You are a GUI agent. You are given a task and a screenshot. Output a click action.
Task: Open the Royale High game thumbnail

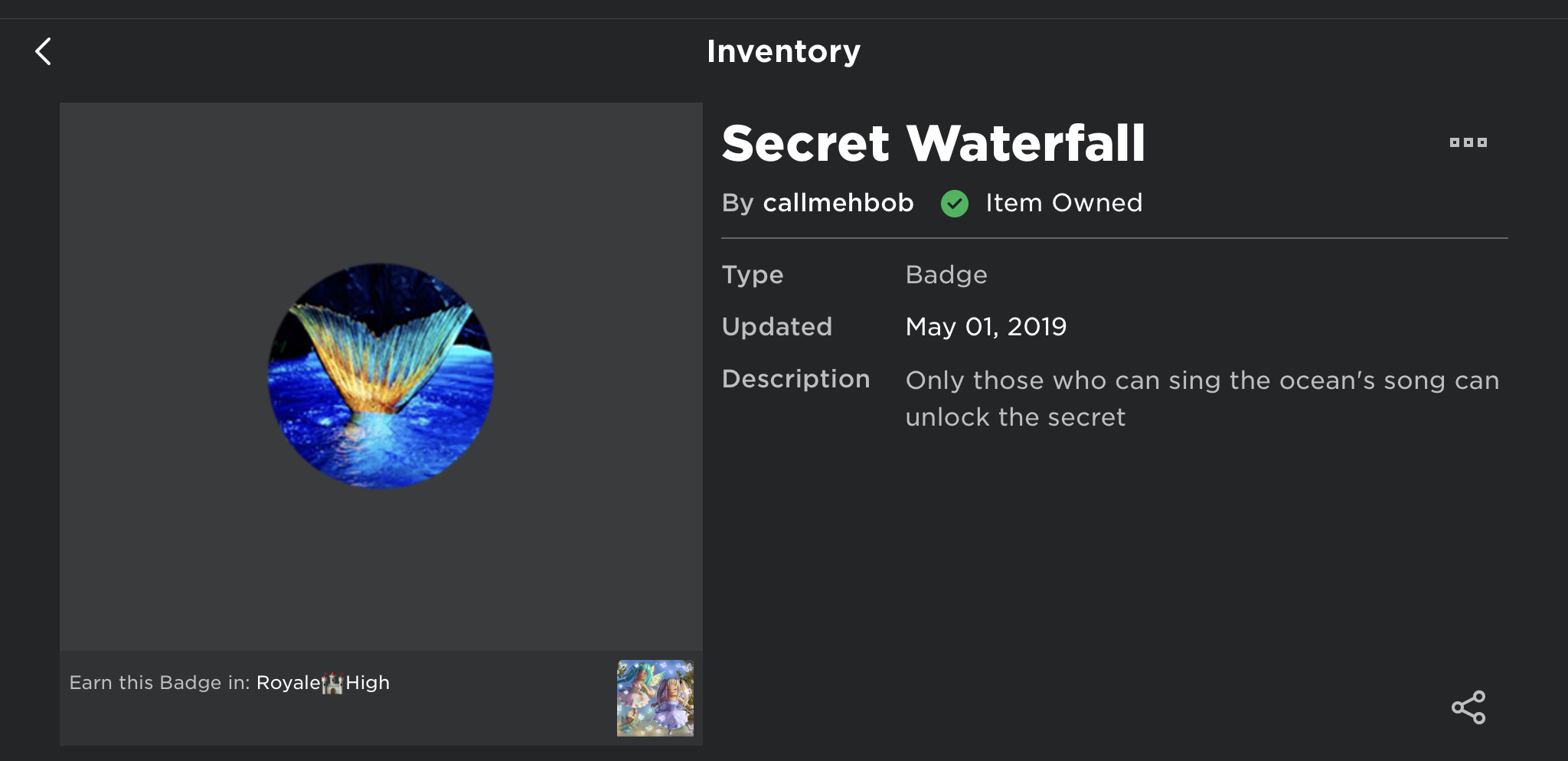[x=655, y=698]
